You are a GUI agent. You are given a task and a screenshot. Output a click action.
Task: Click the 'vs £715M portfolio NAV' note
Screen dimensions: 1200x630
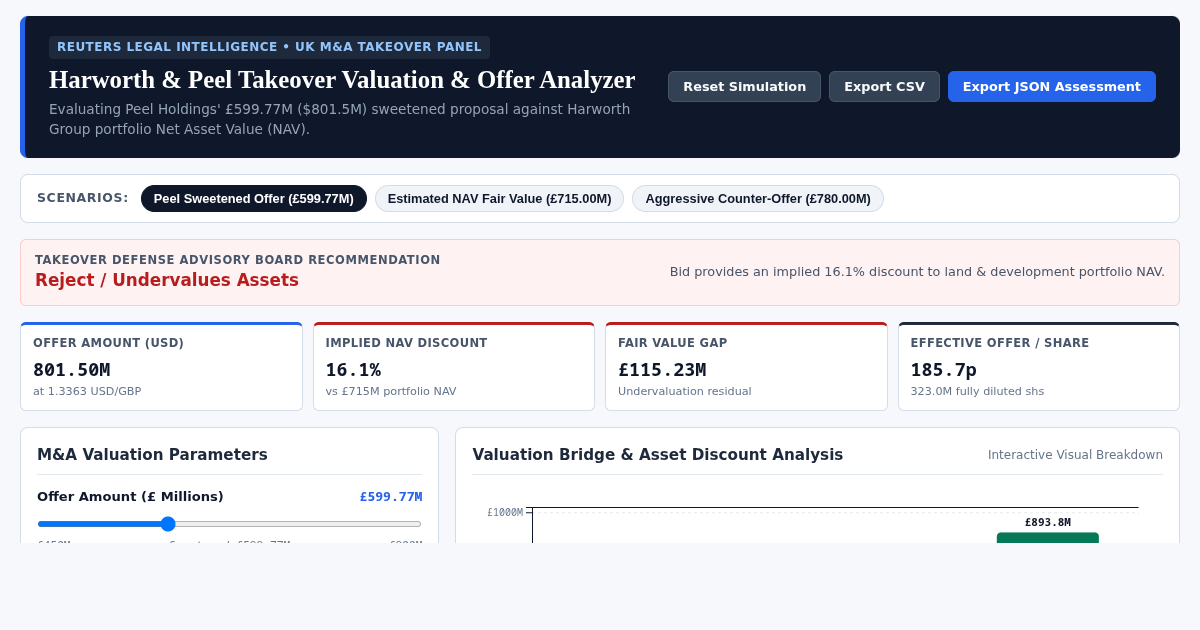point(391,392)
